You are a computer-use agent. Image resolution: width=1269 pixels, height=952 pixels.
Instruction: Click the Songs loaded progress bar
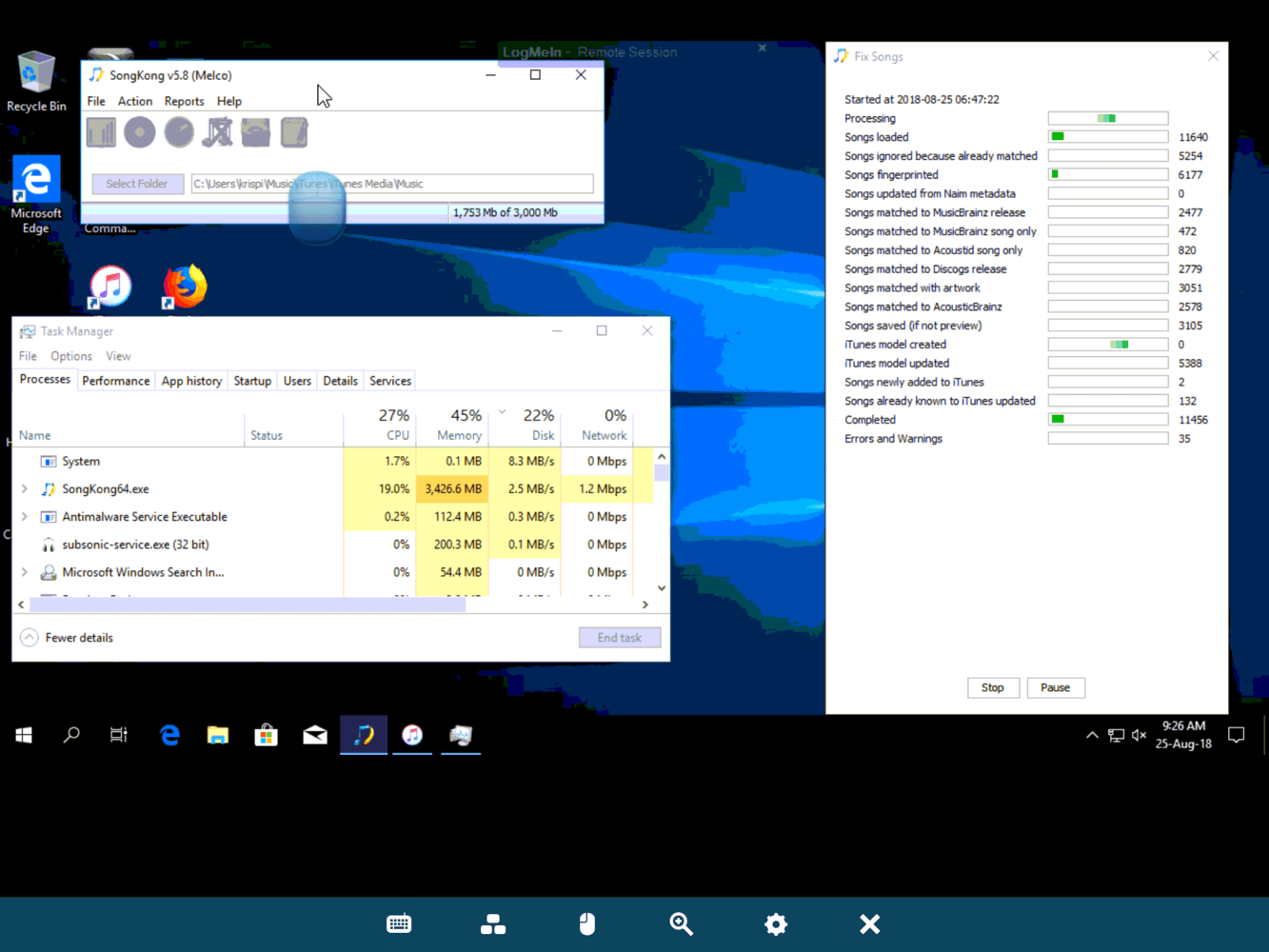tap(1108, 137)
